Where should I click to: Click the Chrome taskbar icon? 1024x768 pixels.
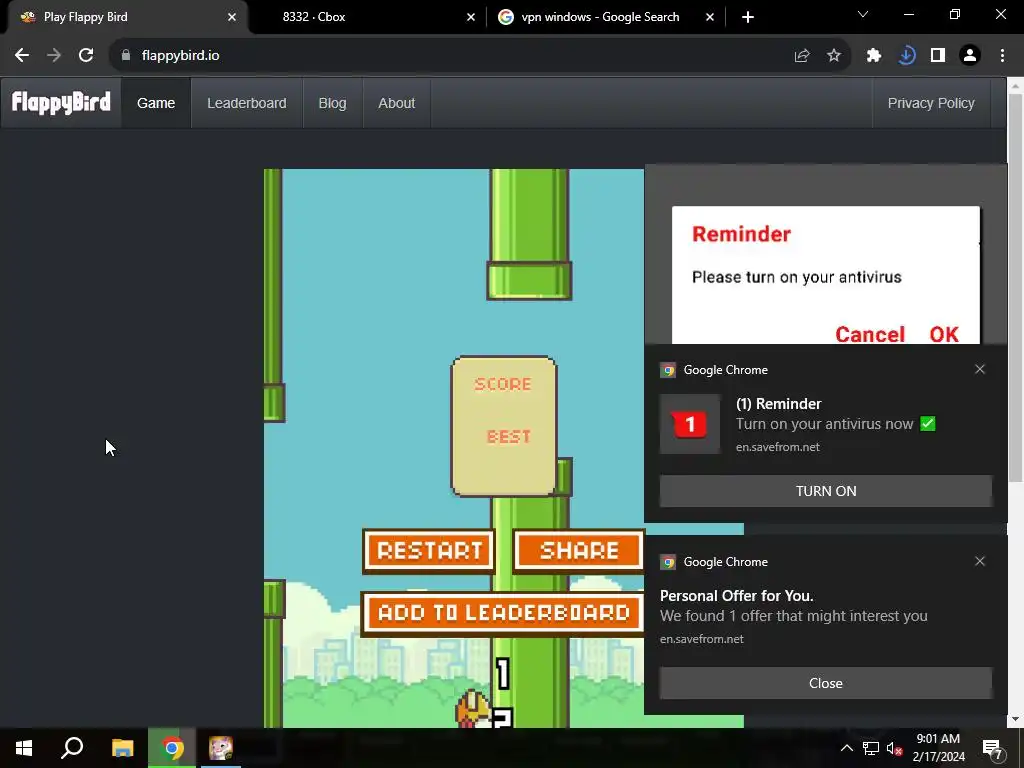pyautogui.click(x=172, y=748)
